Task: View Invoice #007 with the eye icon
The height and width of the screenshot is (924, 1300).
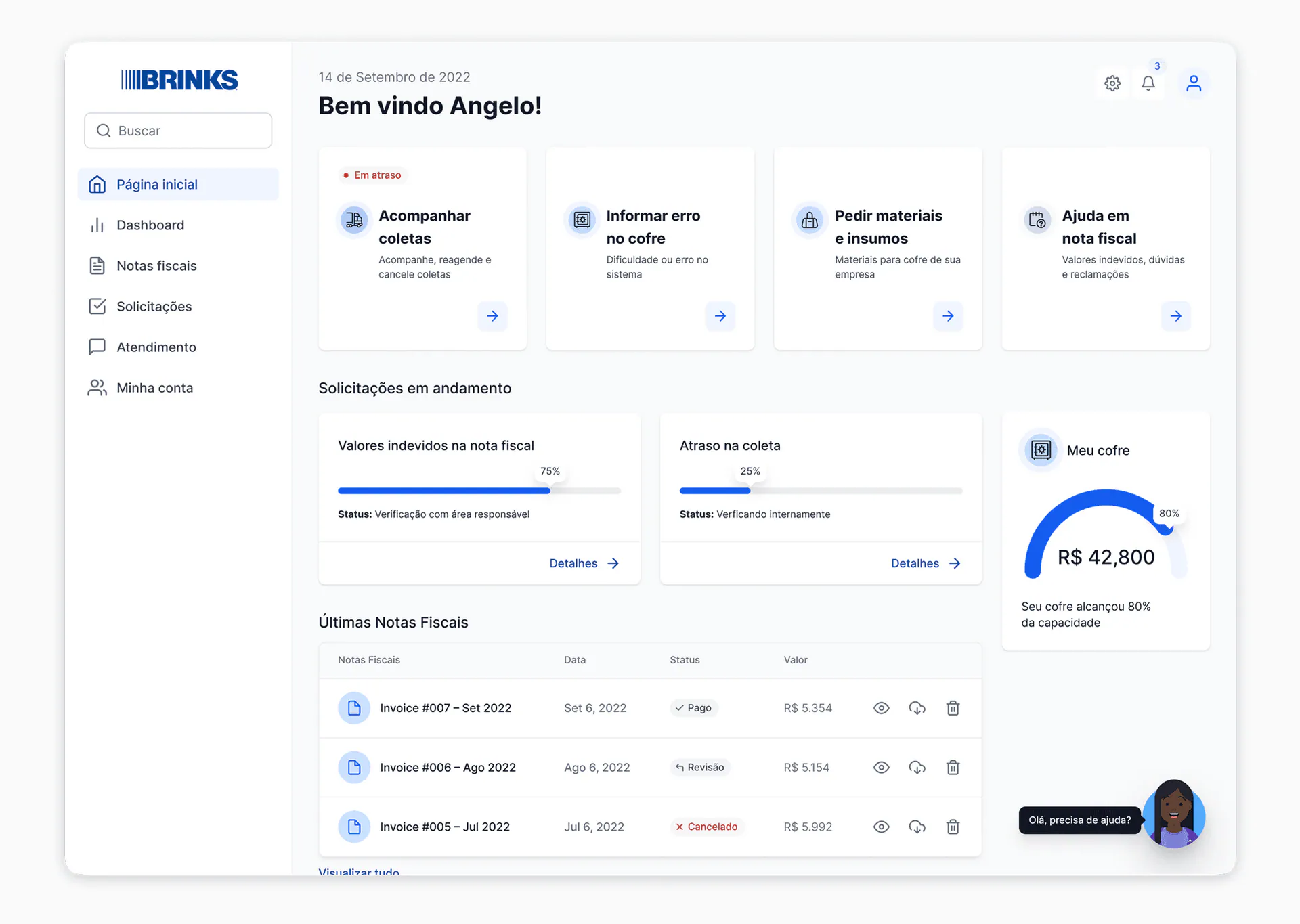Action: pyautogui.click(x=881, y=708)
